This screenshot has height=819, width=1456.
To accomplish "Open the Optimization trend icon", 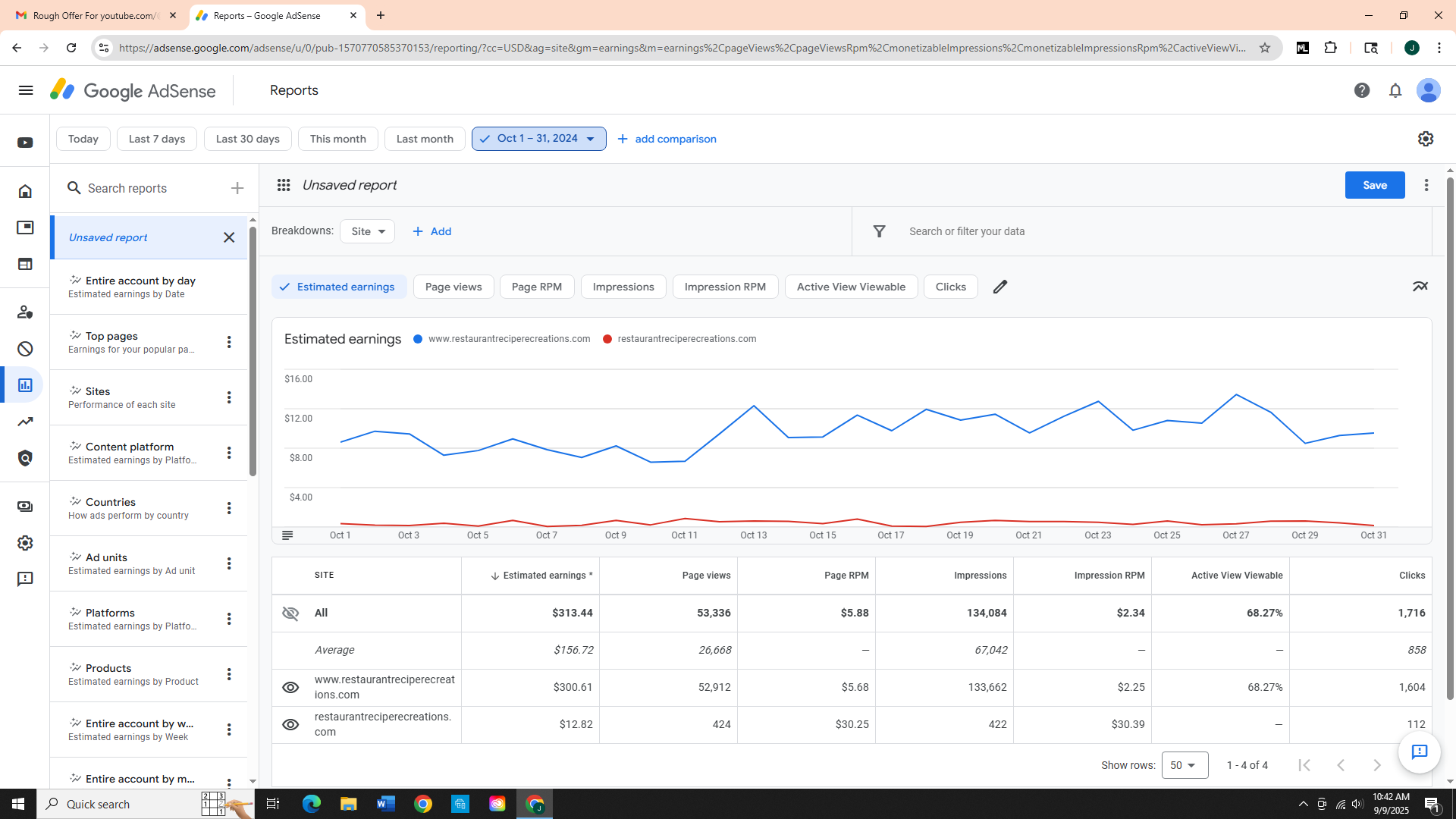I will (x=25, y=422).
